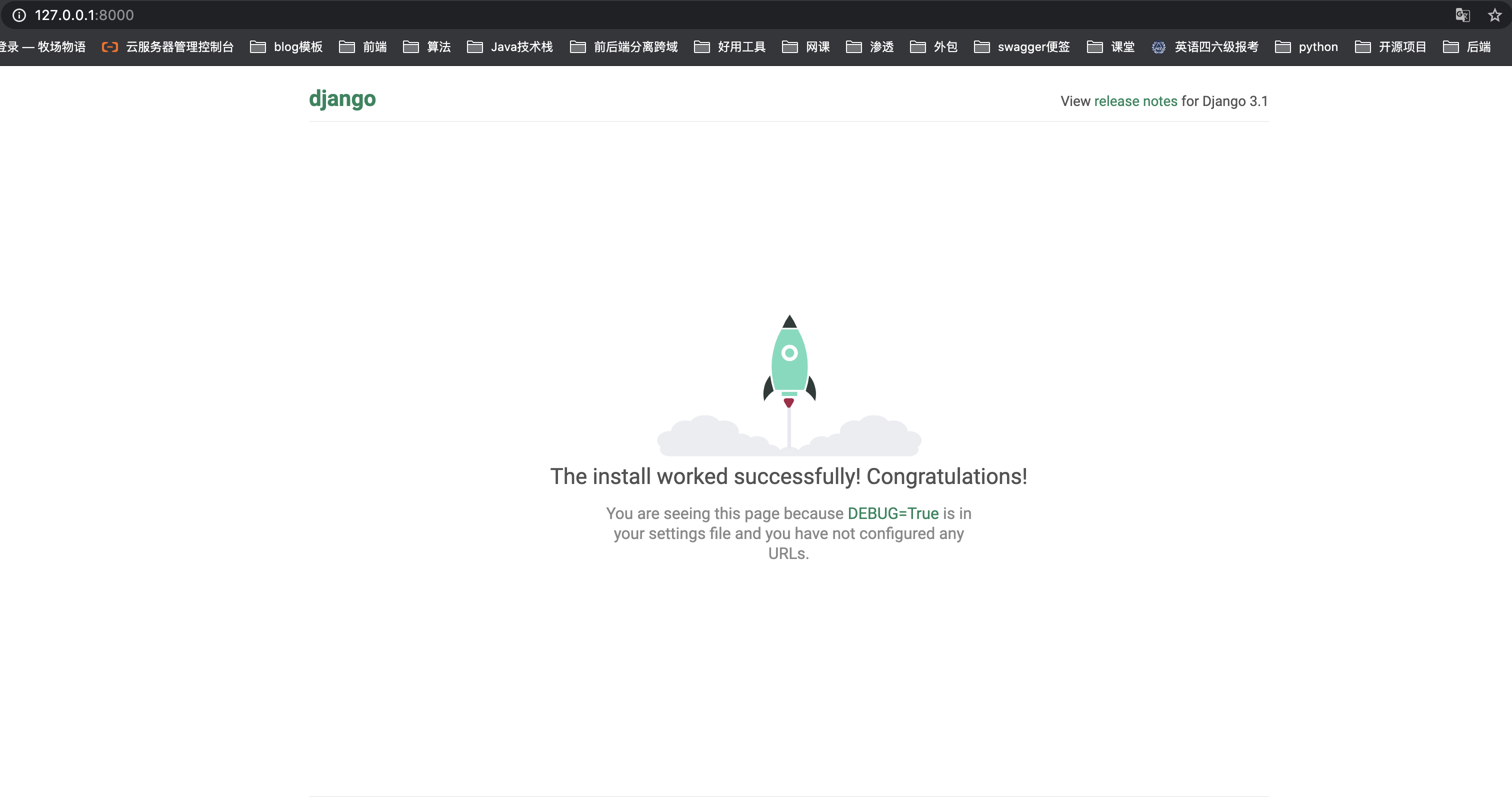
Task: Click the site information icon in address bar
Action: [x=19, y=15]
